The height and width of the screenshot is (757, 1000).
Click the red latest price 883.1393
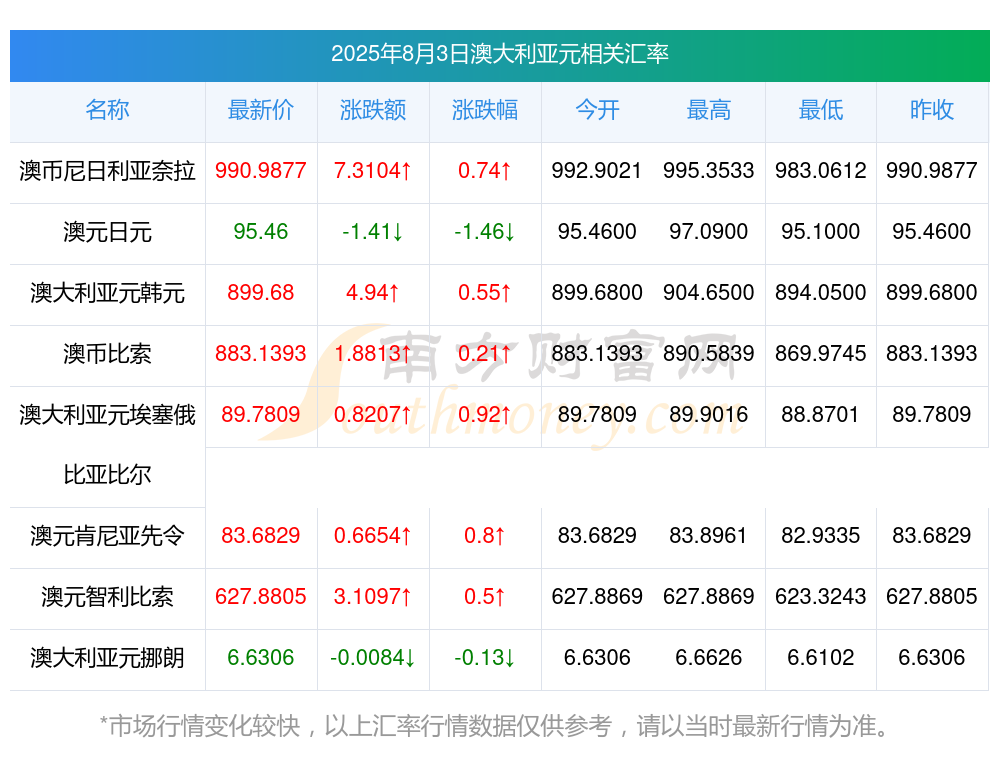261,353
